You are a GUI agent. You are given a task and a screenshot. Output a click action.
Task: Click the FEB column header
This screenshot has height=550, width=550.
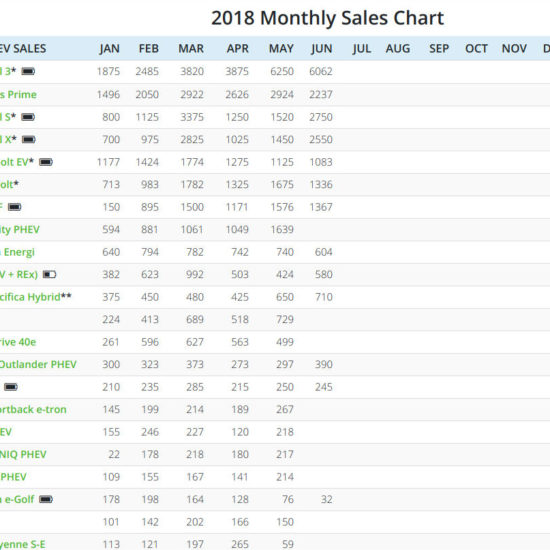149,48
